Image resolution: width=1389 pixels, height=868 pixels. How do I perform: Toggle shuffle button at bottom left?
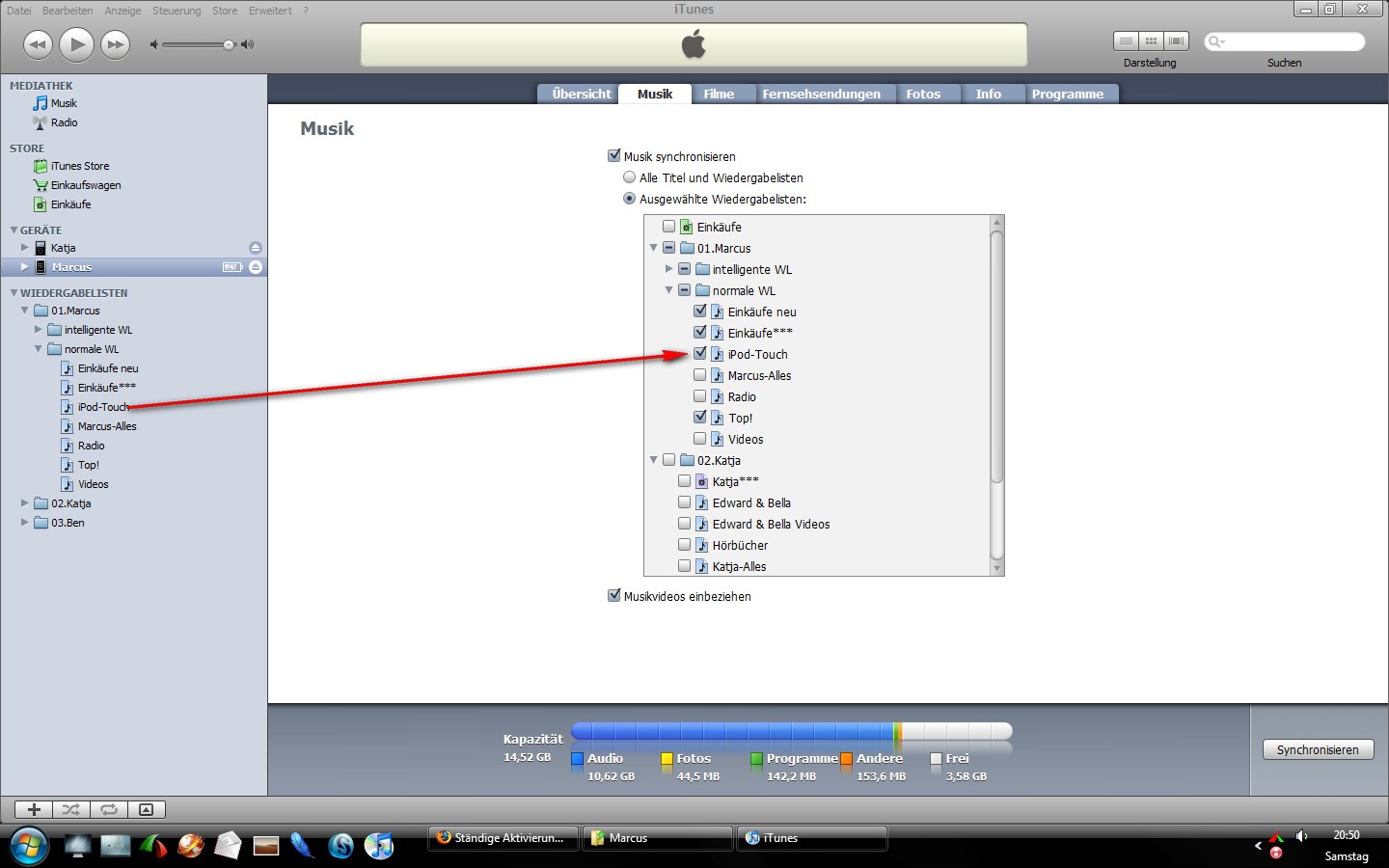(71, 810)
